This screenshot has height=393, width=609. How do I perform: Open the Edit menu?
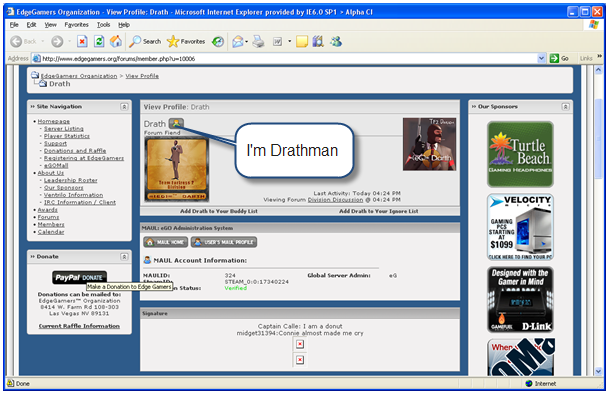point(31,25)
